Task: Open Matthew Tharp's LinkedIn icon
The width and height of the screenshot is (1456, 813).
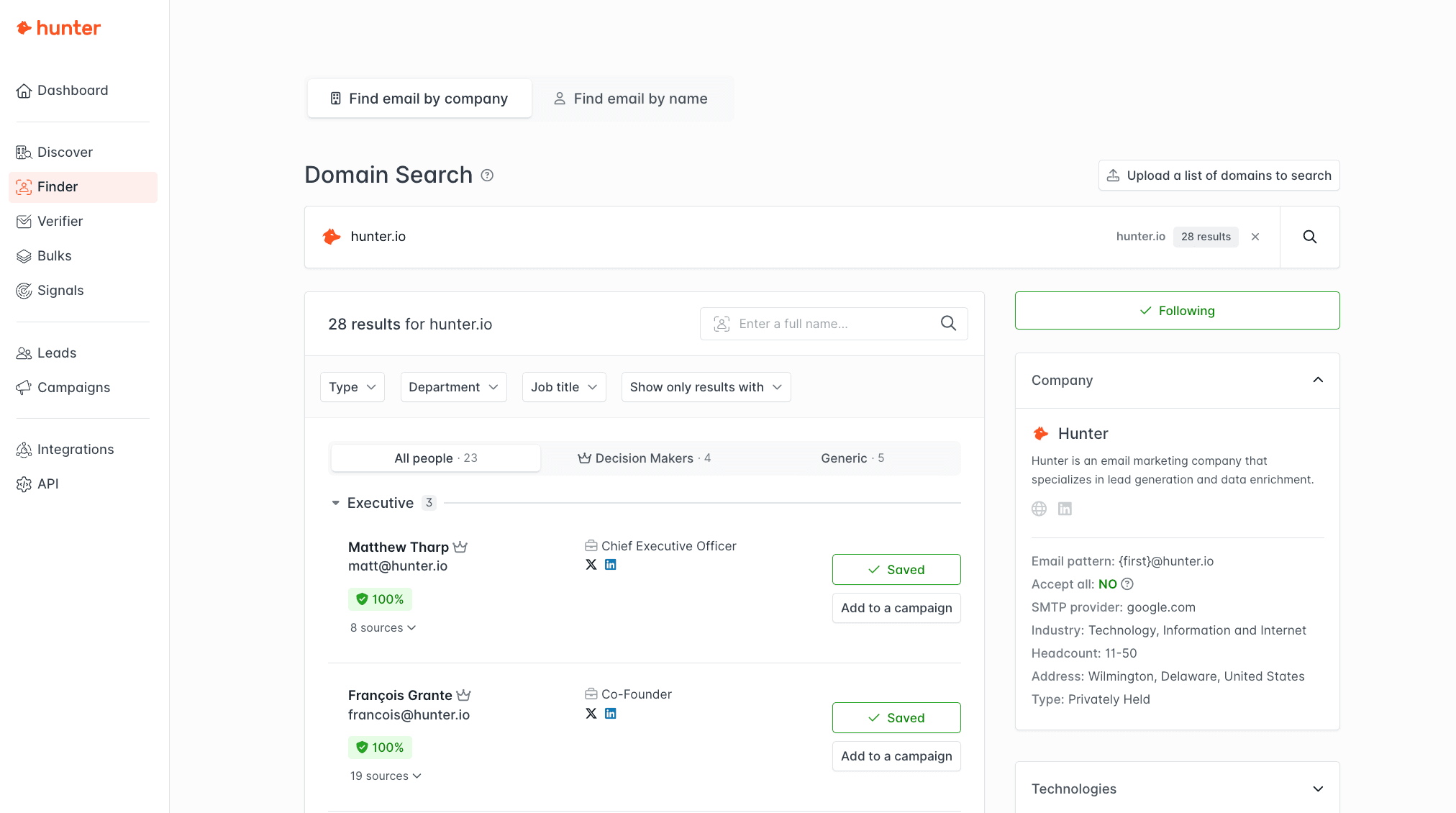Action: 610,565
